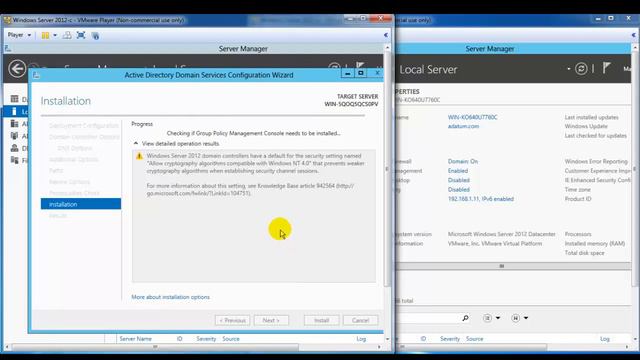Open computer name WIN-KO640U7760C link

click(x=472, y=117)
